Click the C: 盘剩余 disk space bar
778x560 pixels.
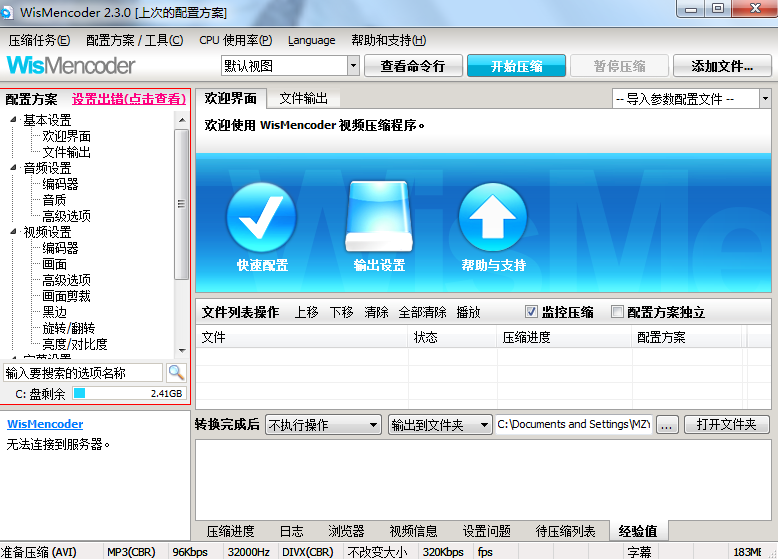pyautogui.click(x=130, y=393)
